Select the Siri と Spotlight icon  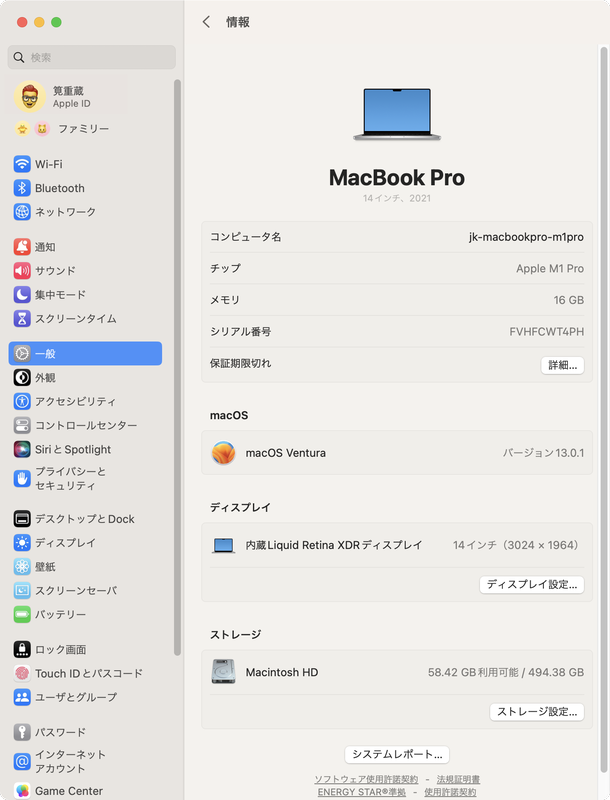[22, 449]
